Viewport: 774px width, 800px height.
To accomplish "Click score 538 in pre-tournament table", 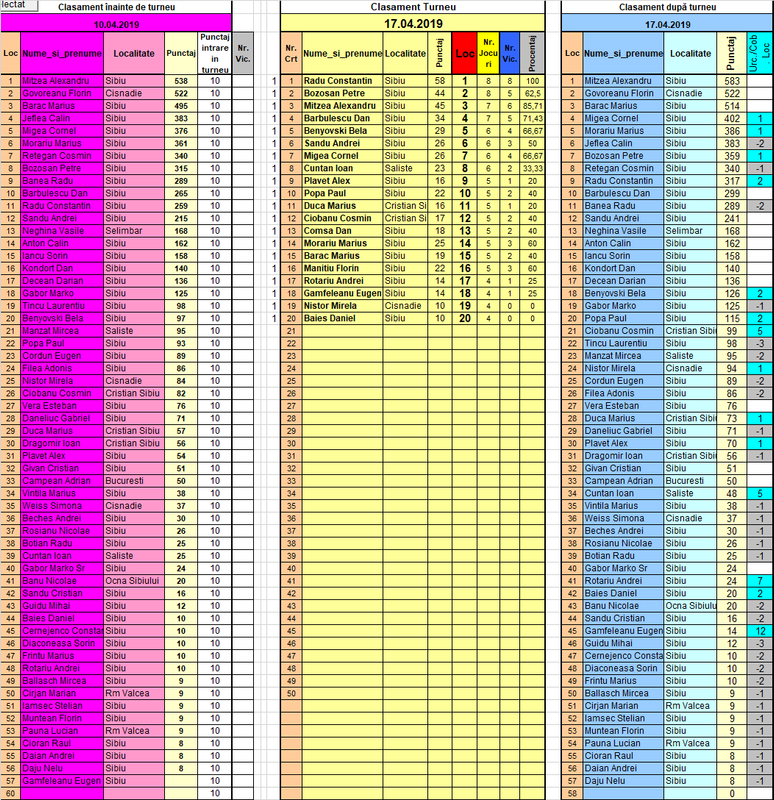I will click(x=181, y=81).
